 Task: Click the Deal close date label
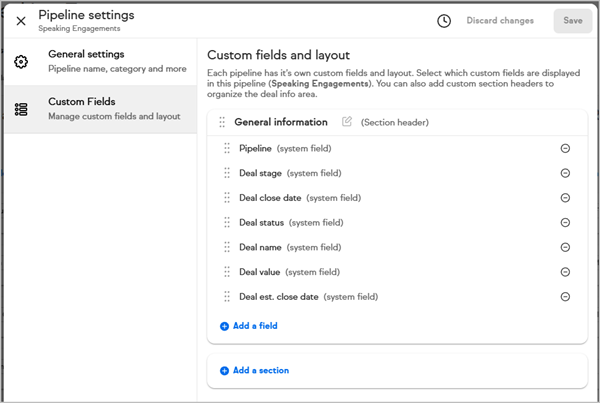(270, 197)
